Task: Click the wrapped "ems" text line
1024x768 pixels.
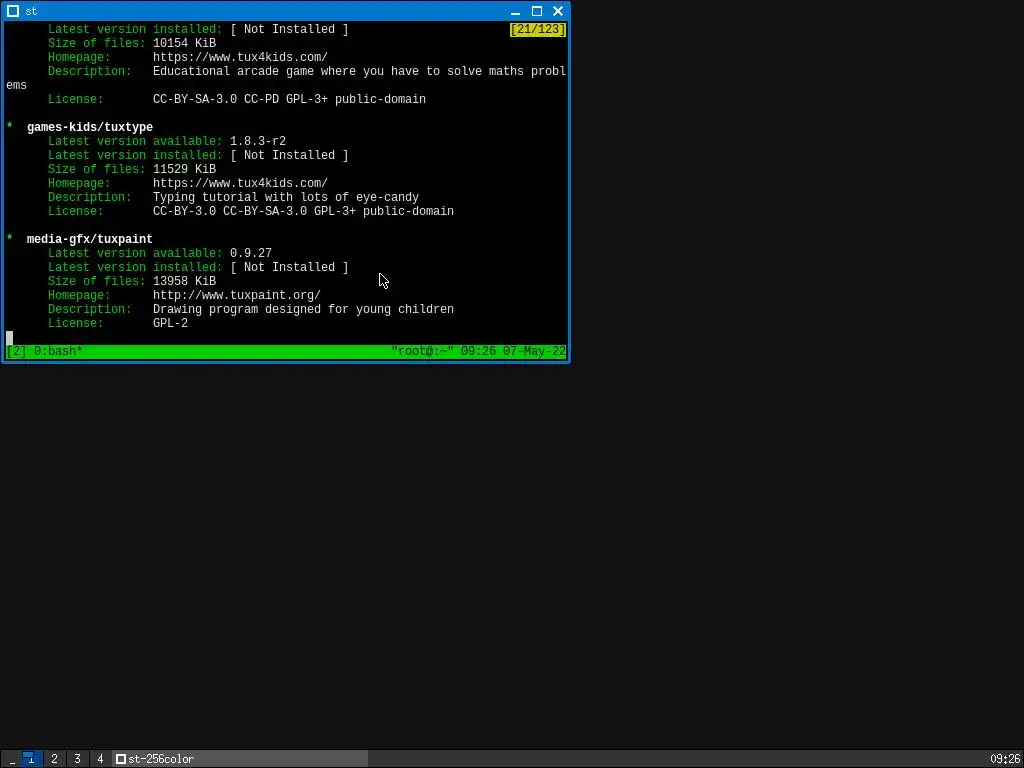Action: click(16, 86)
